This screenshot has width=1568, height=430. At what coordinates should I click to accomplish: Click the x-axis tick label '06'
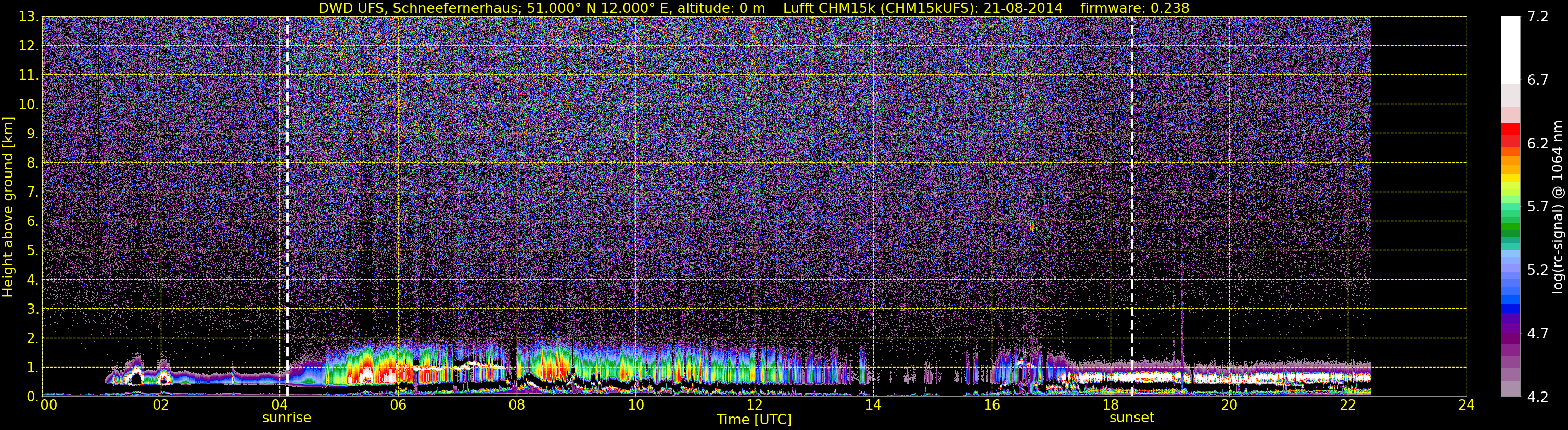click(x=398, y=405)
